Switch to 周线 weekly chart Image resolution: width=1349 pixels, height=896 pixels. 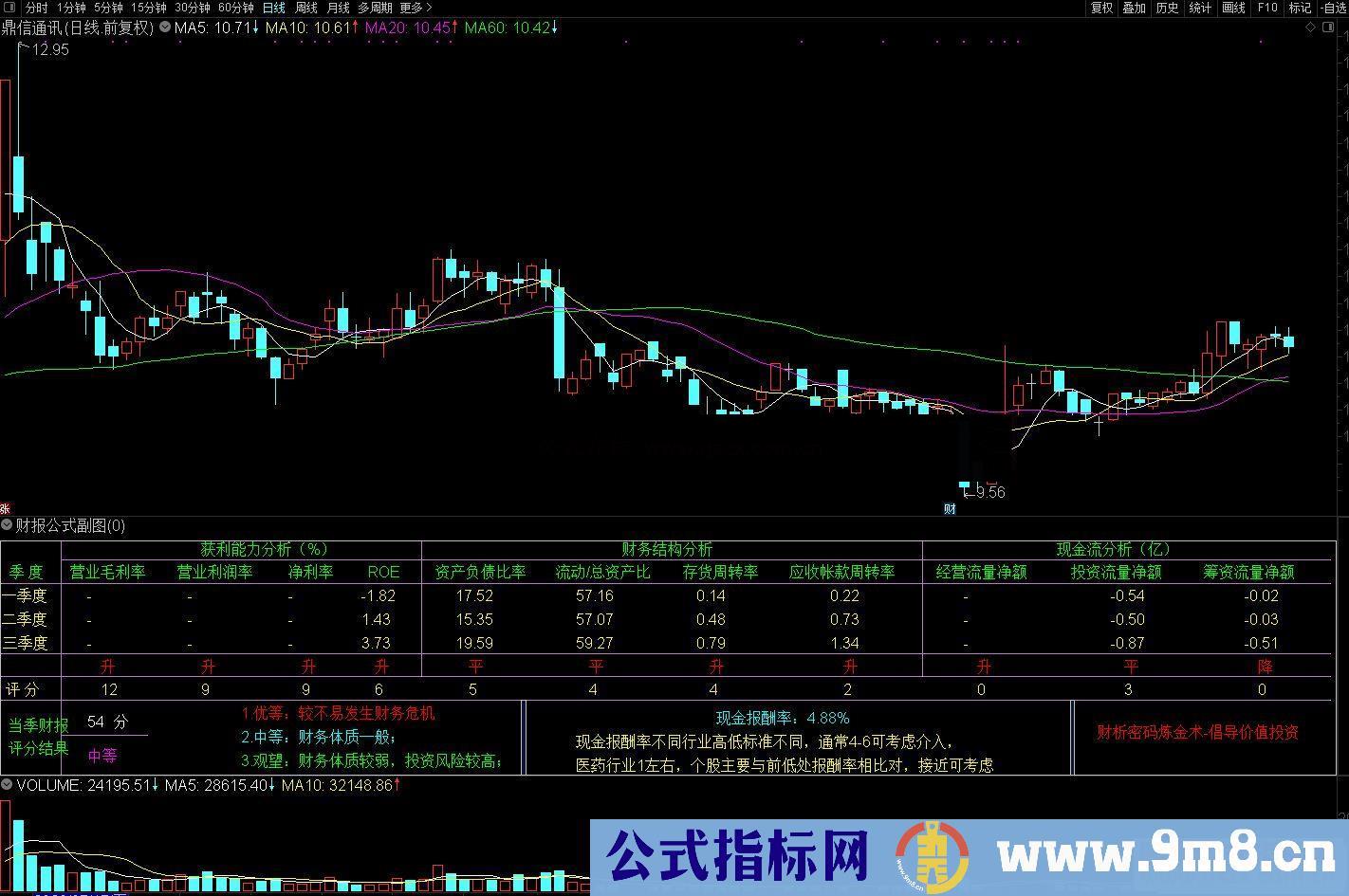pyautogui.click(x=306, y=8)
